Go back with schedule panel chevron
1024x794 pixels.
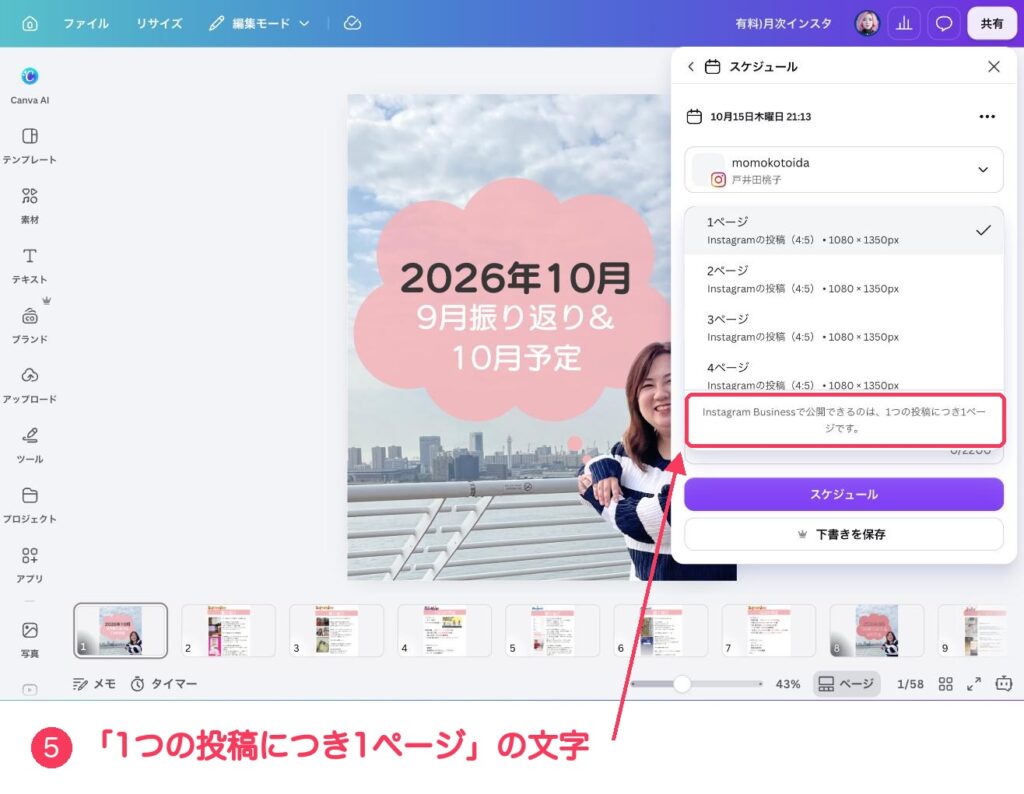691,67
